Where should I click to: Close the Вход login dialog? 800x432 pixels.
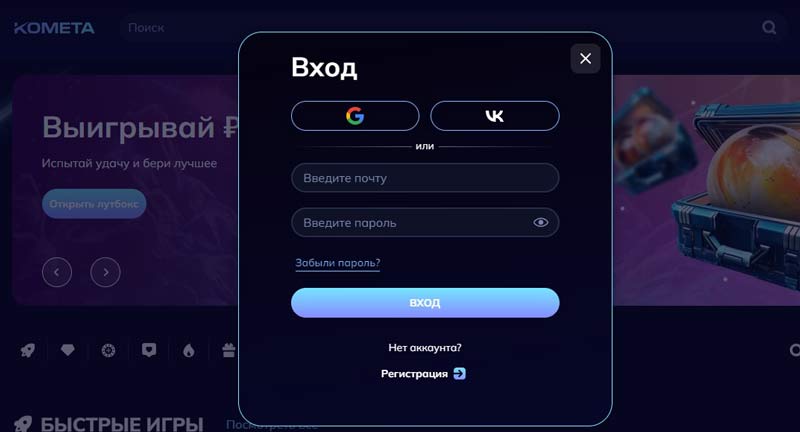tap(585, 58)
